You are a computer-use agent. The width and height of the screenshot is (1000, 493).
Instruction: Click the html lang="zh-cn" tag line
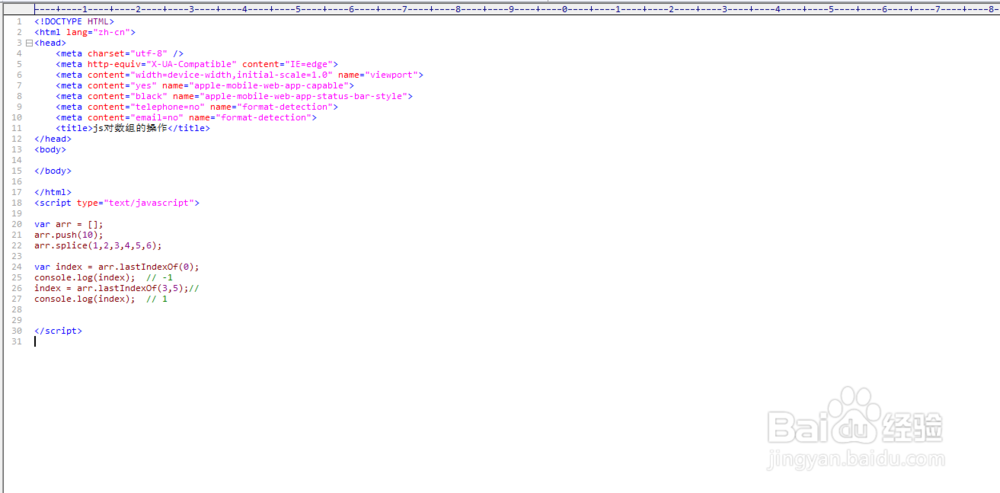tap(85, 32)
